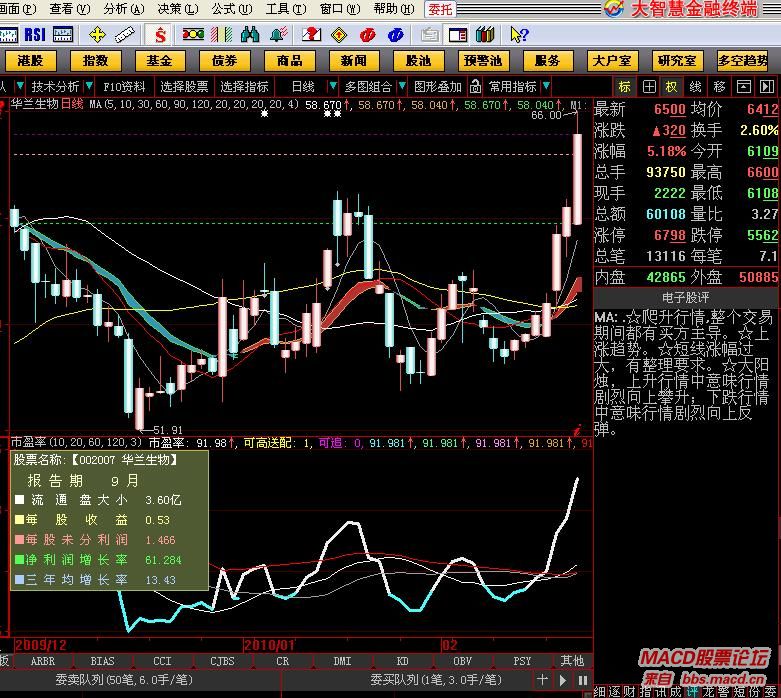Click the red dollar sign S icon
781x698 pixels.
(160, 35)
